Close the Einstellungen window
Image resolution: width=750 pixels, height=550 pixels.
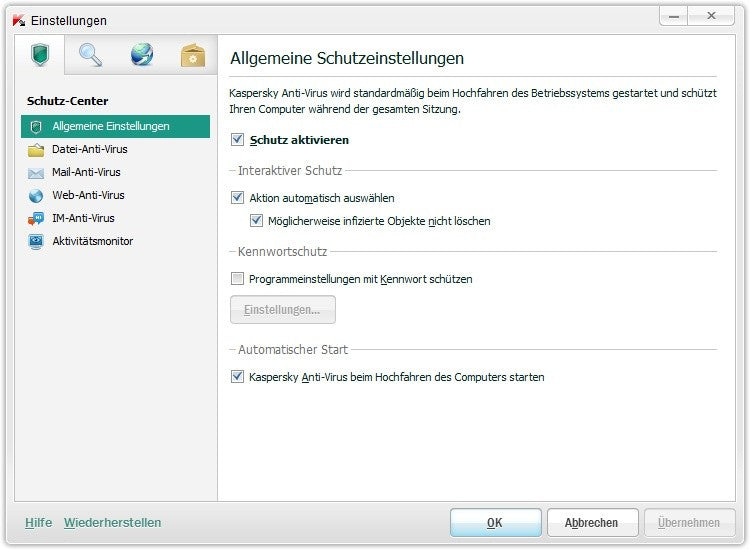(711, 16)
